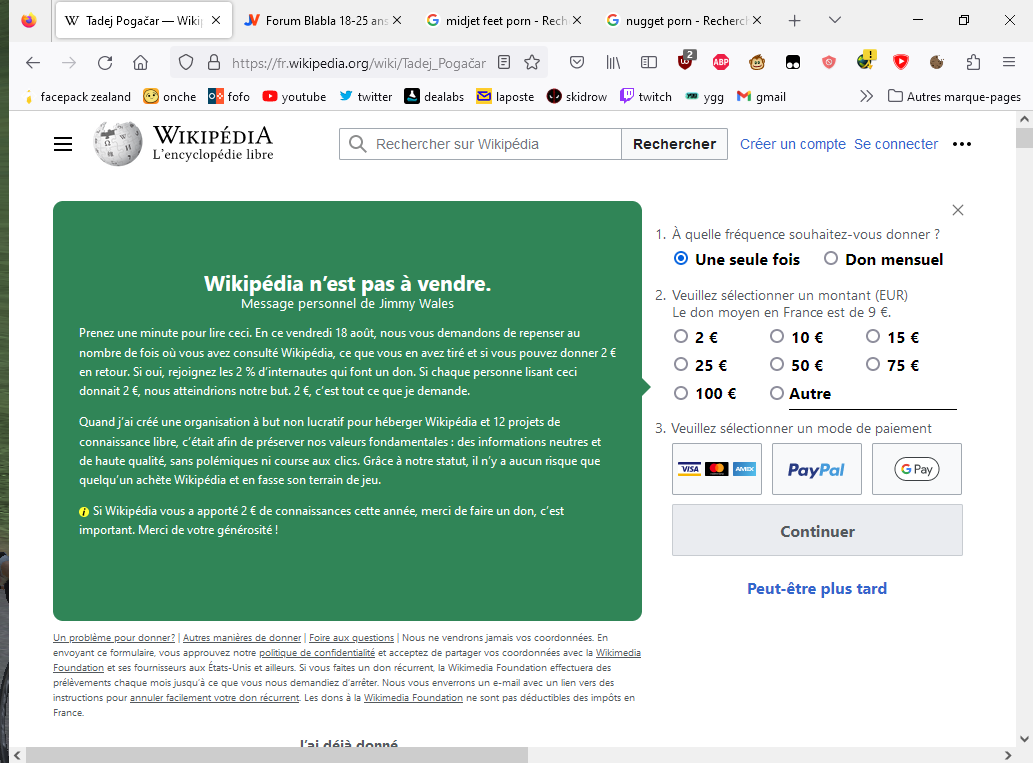The height and width of the screenshot is (763, 1033).
Task: Choose the 75 € donation amount
Action: click(873, 364)
